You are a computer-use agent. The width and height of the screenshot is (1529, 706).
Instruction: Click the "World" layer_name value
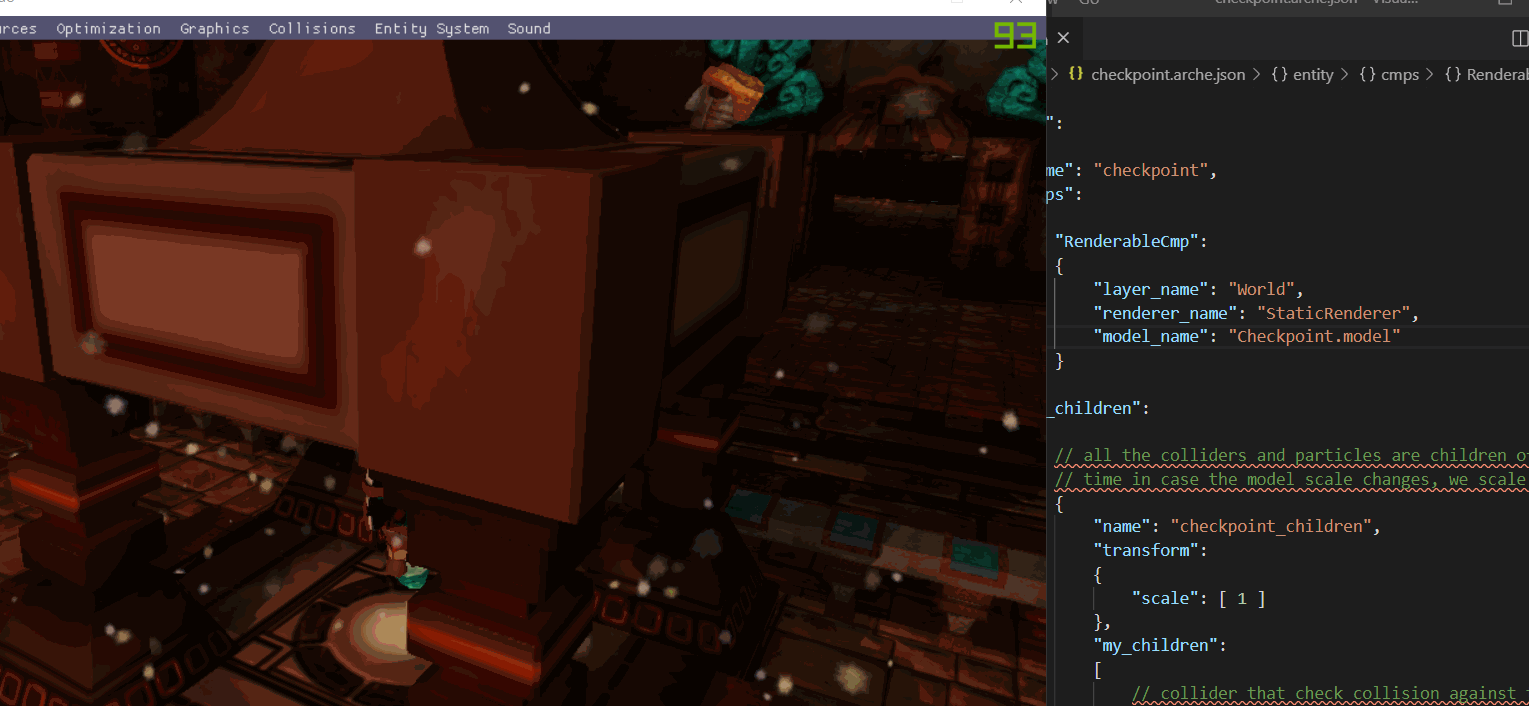pyautogui.click(x=1261, y=289)
